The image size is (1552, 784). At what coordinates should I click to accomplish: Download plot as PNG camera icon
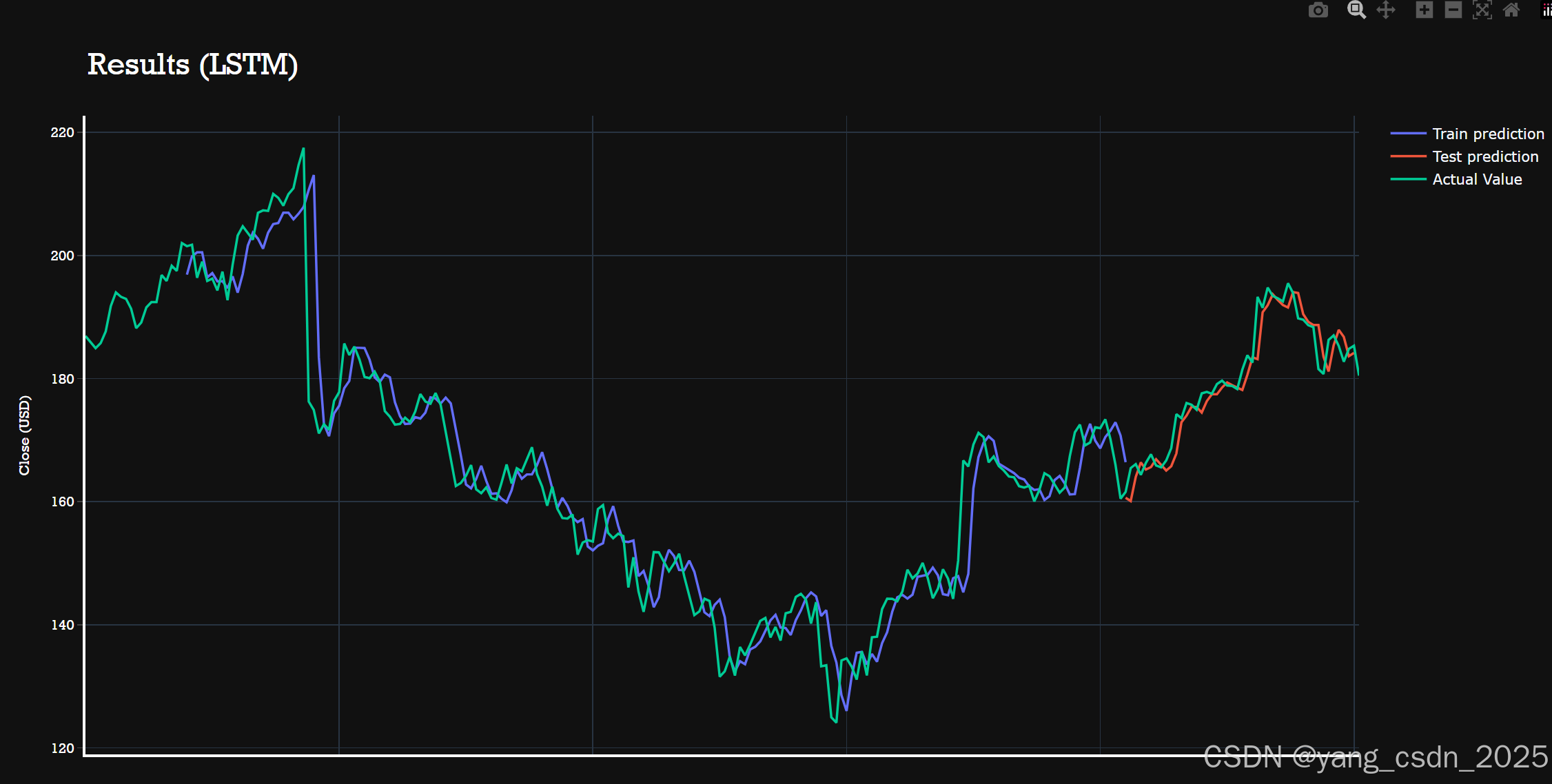(1318, 10)
